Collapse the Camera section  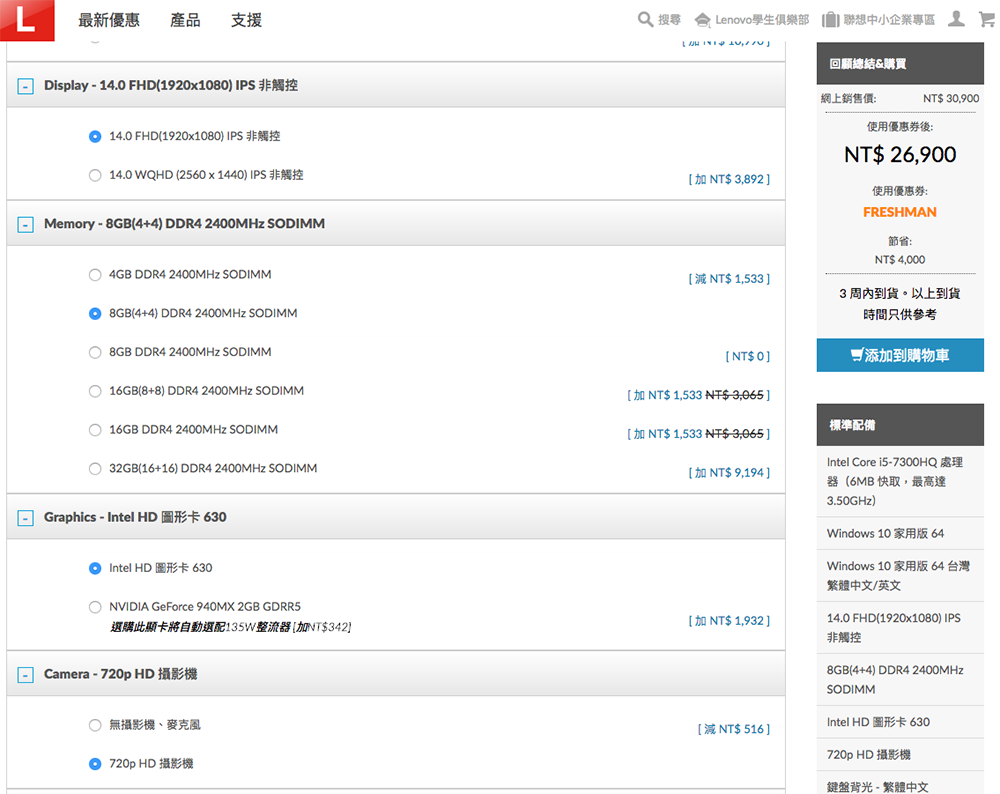click(x=26, y=675)
